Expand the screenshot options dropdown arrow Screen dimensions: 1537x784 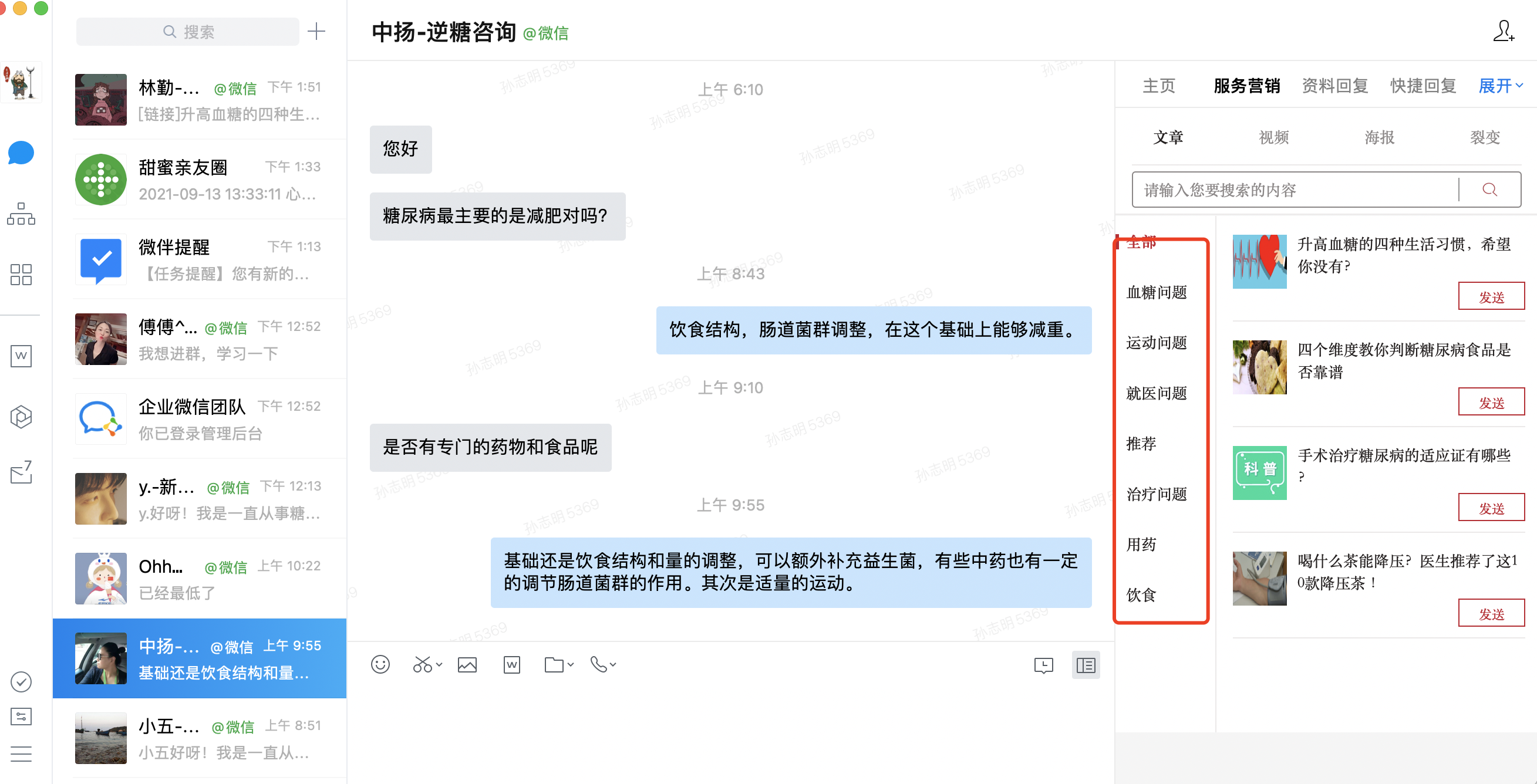point(439,664)
